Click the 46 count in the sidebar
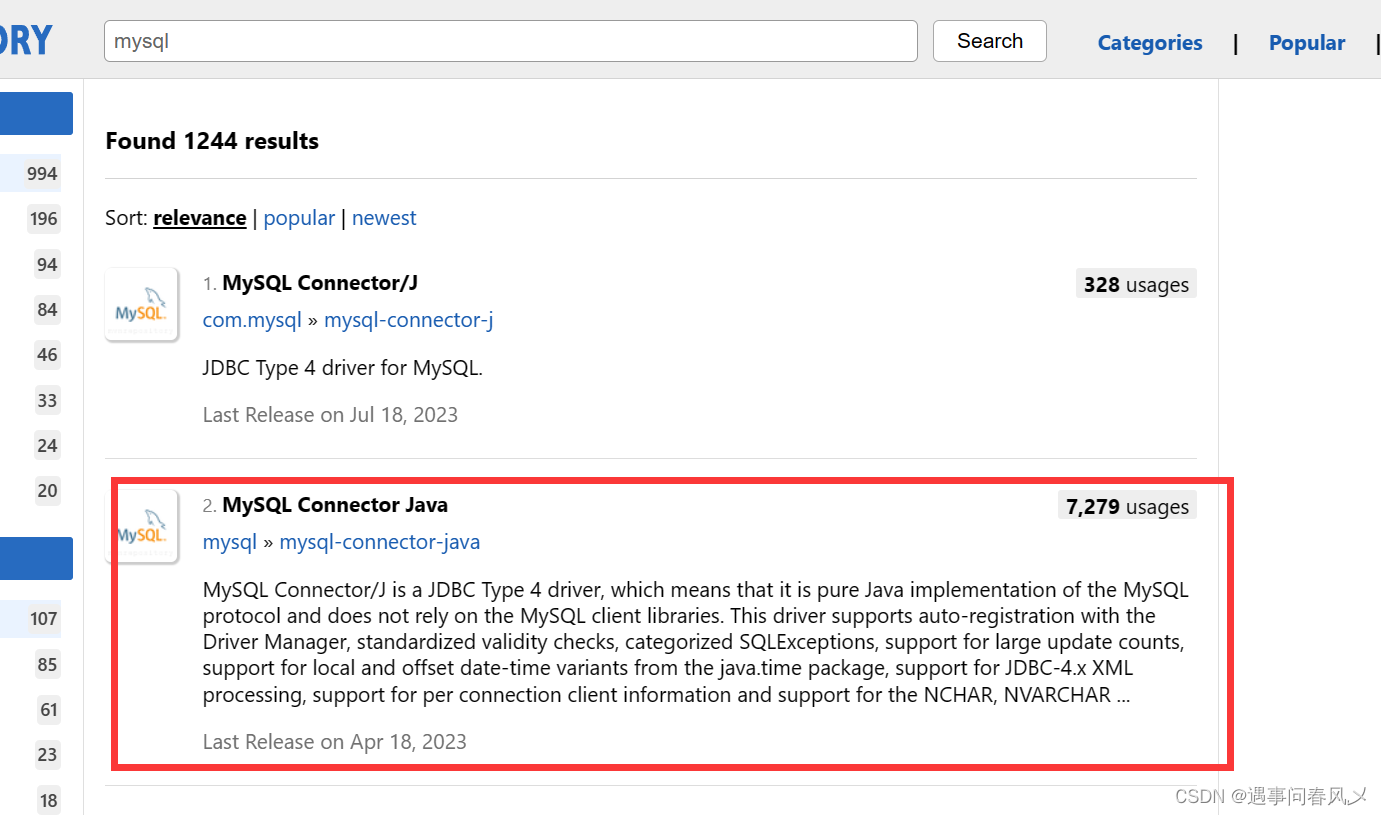 pos(47,355)
